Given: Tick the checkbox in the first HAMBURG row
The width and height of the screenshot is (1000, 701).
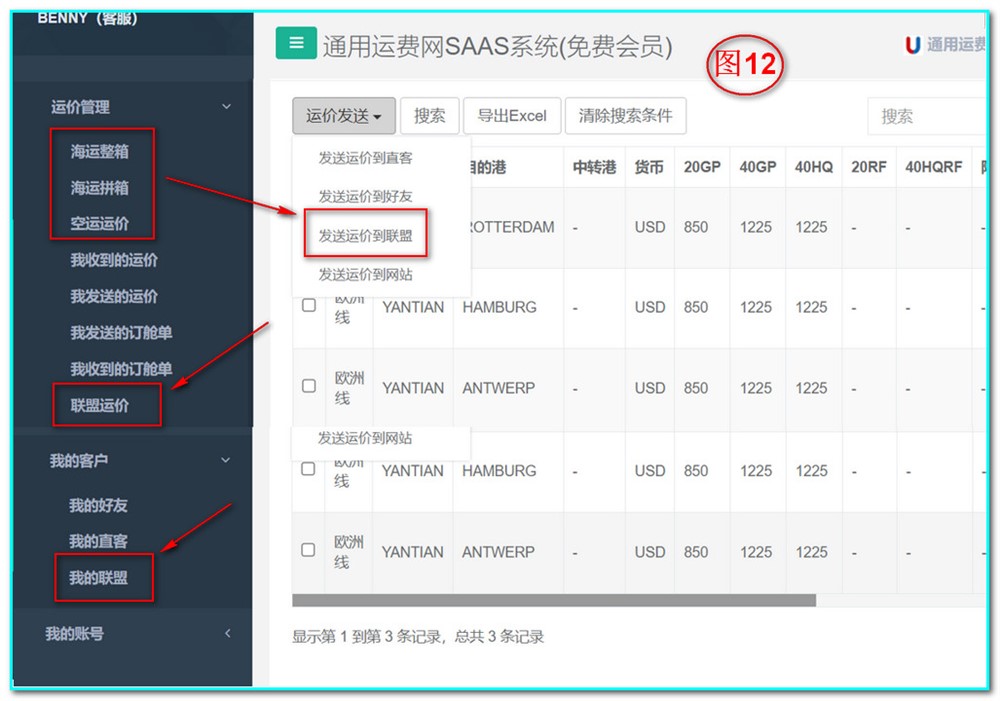Looking at the screenshot, I should pyautogui.click(x=309, y=305).
